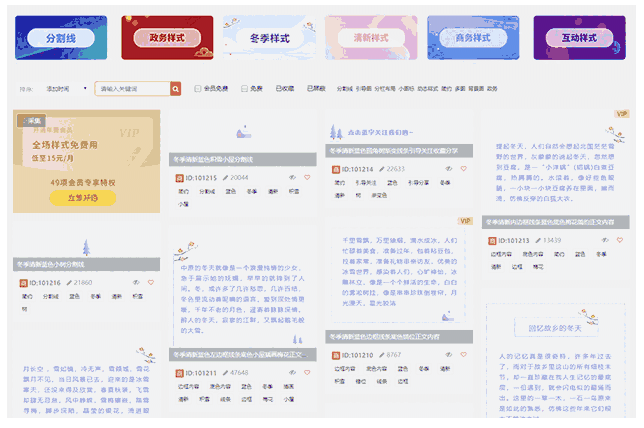
Task: Toggle the eye-slash icon on card ID:101211
Action: click(292, 373)
